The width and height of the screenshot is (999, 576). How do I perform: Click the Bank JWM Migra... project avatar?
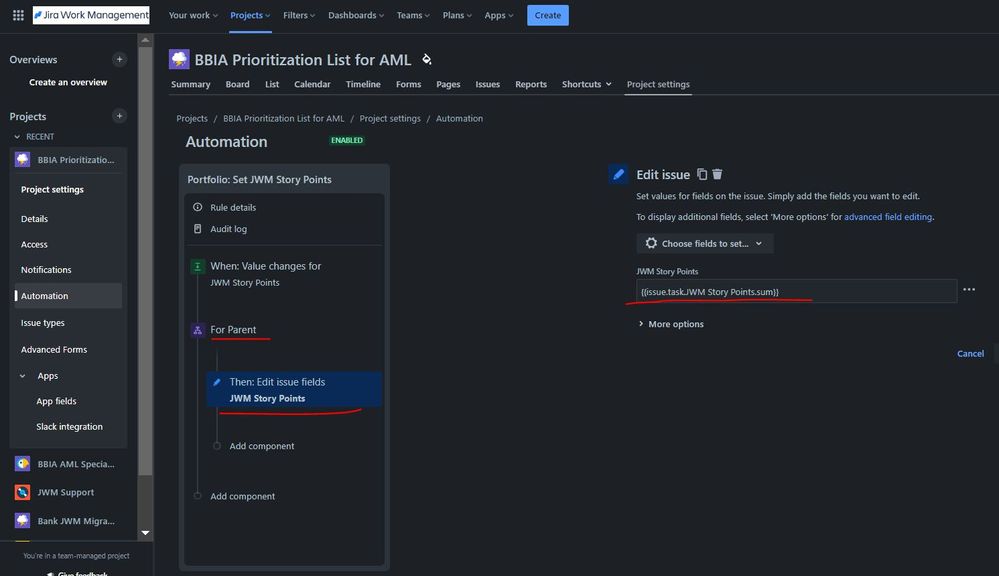click(x=22, y=521)
